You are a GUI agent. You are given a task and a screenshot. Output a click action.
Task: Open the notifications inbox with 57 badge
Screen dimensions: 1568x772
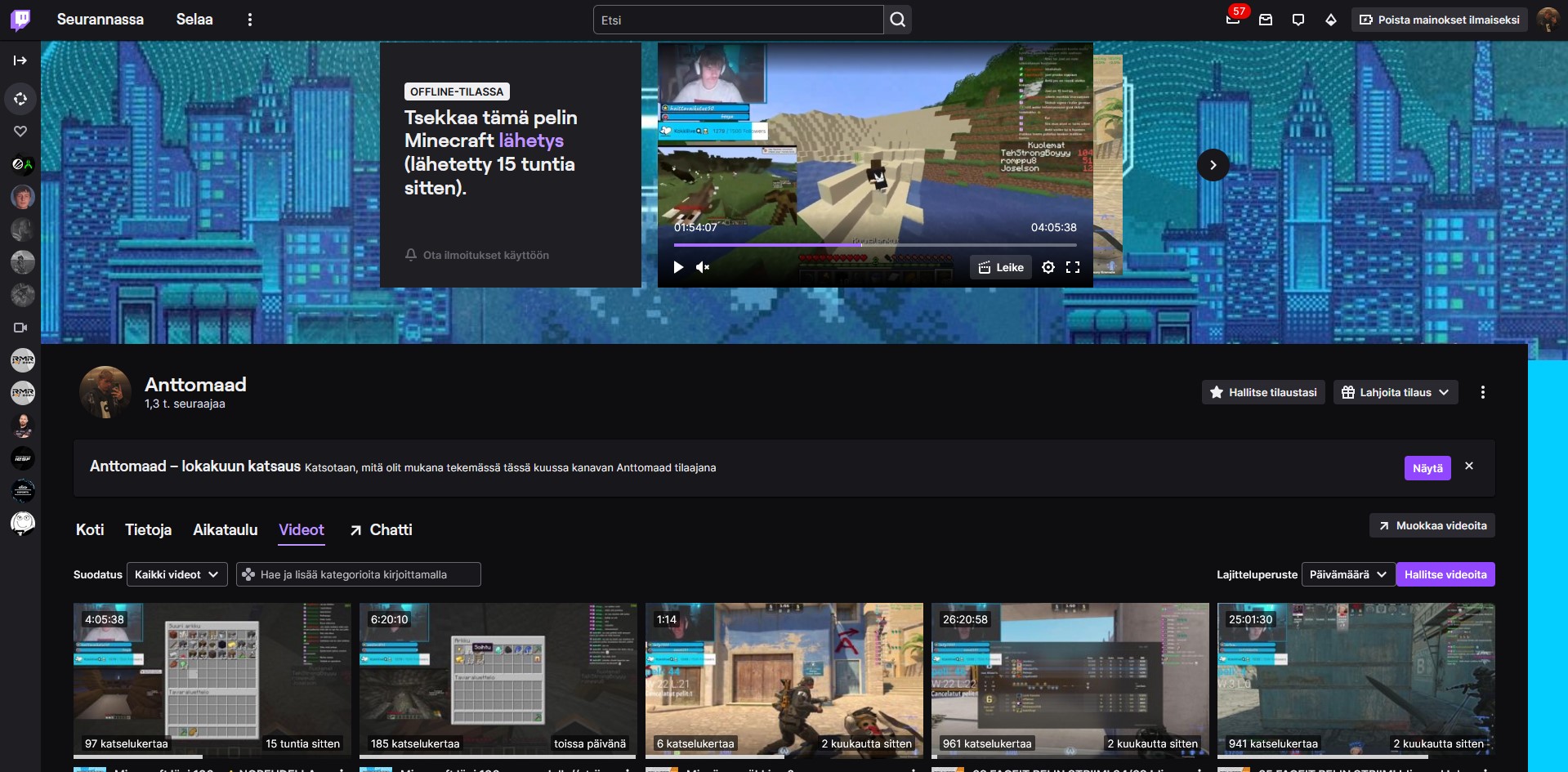tap(1233, 20)
